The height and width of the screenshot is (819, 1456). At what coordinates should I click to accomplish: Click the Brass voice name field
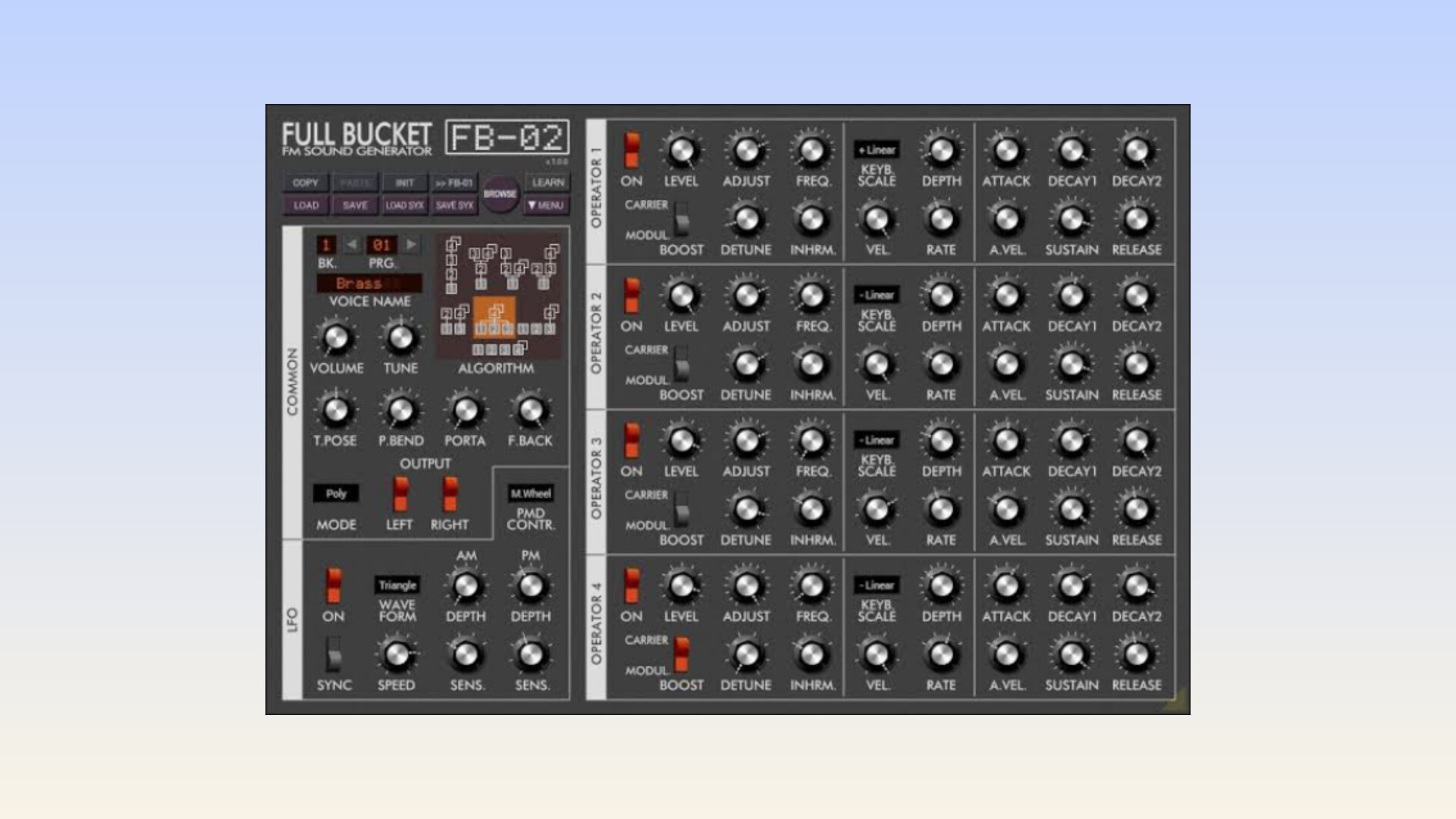369,284
